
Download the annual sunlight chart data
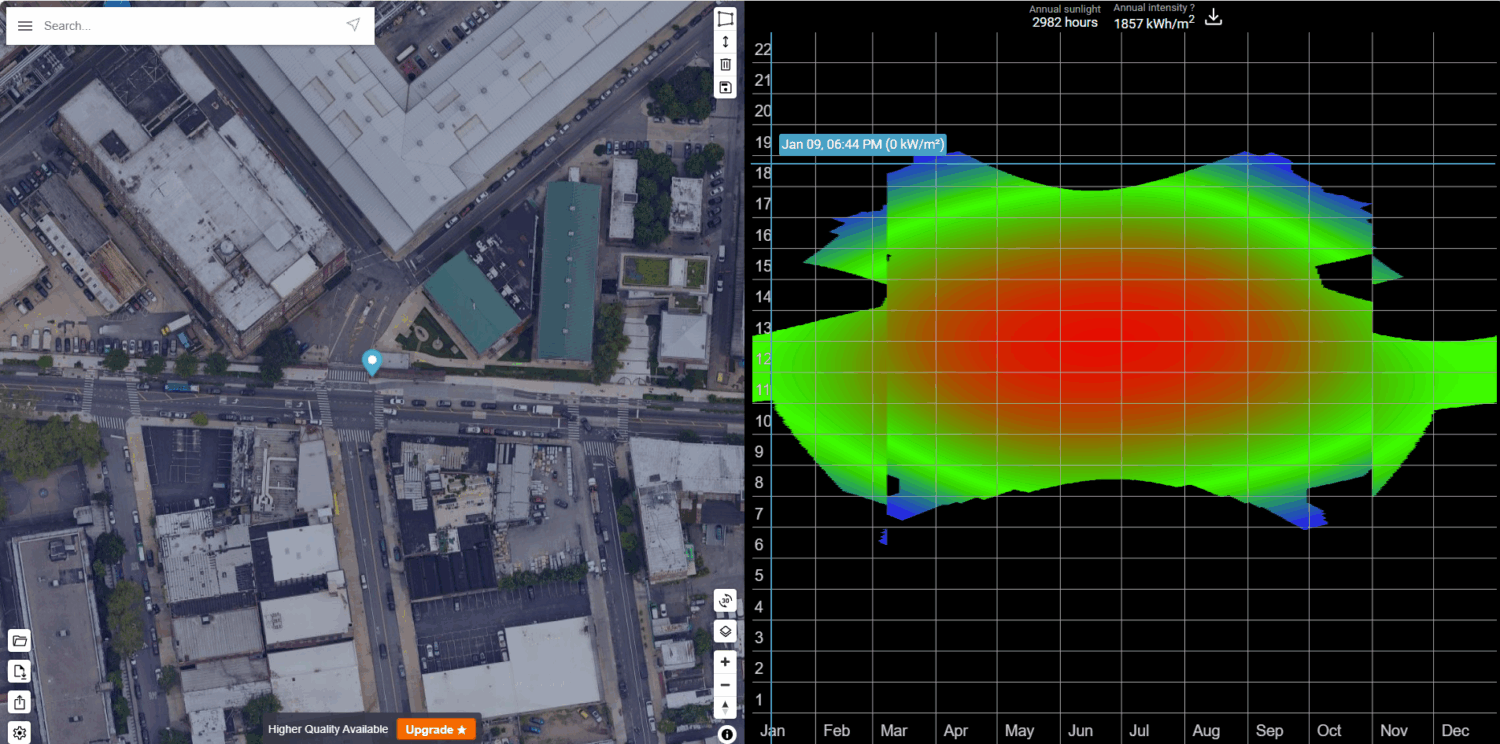coord(1213,17)
